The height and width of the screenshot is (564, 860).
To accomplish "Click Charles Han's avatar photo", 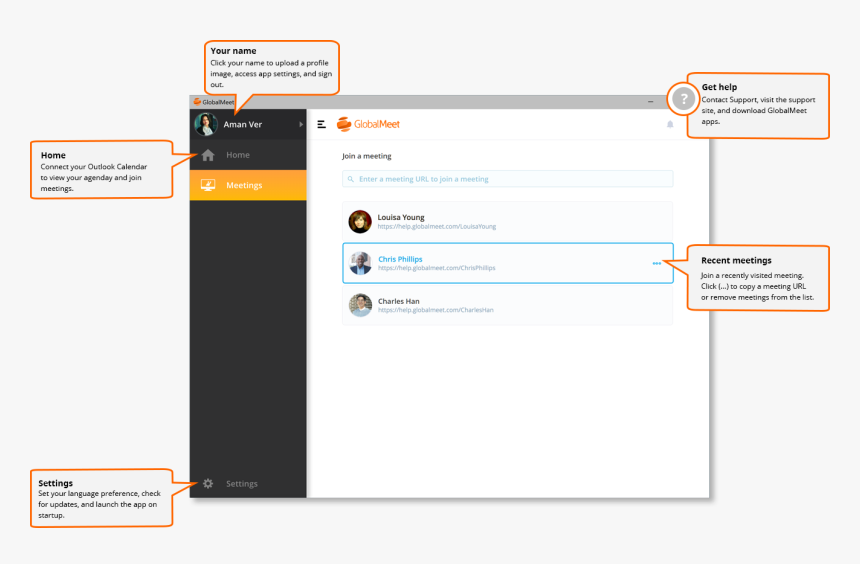I will tap(360, 305).
